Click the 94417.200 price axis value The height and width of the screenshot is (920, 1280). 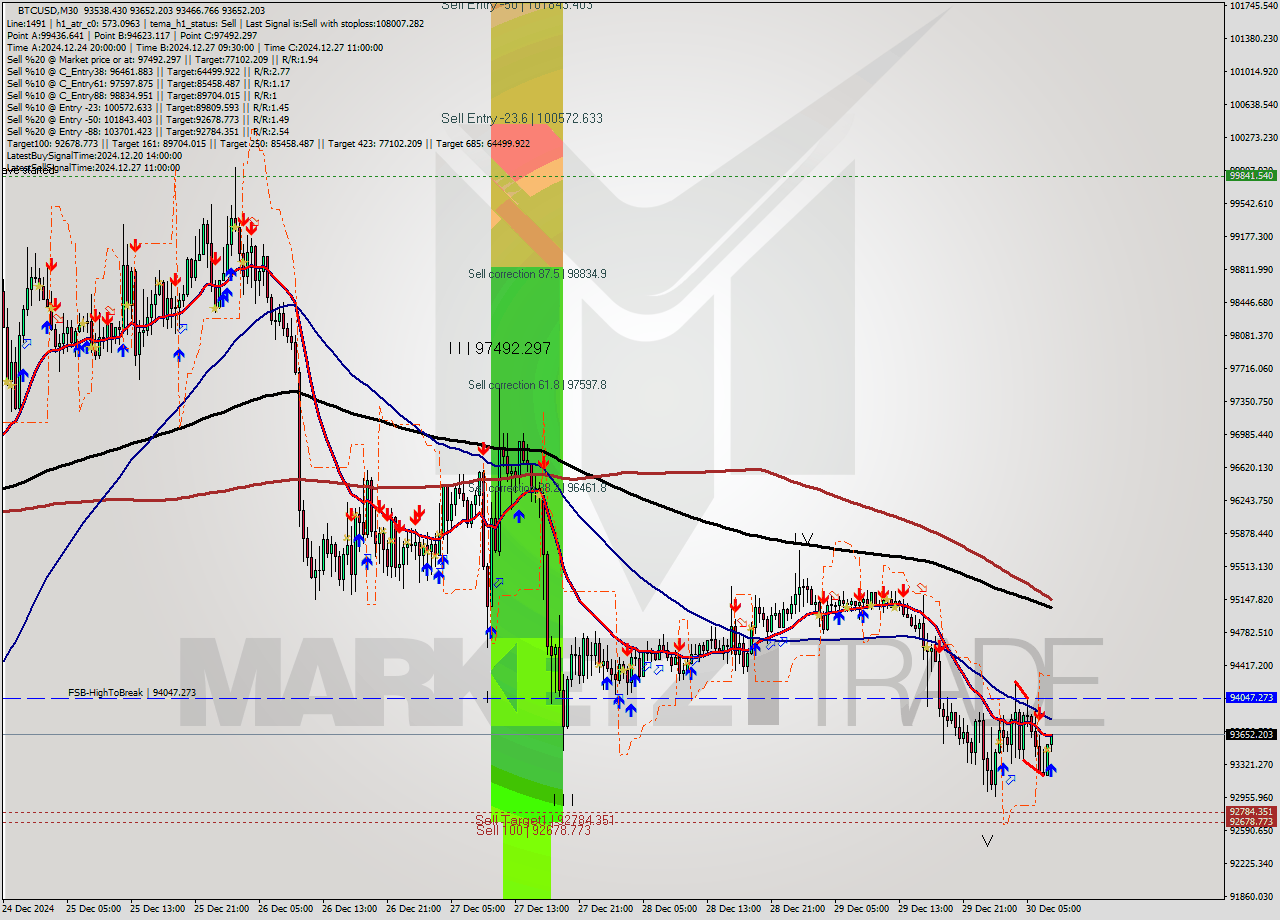[1252, 666]
